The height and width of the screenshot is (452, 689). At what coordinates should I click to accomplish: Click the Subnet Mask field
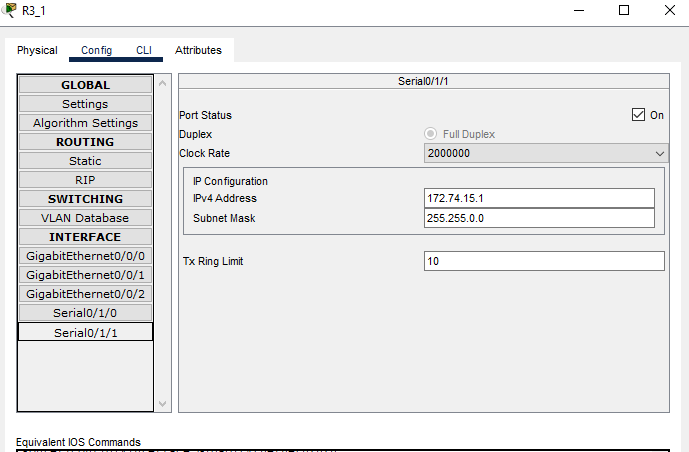(x=539, y=218)
